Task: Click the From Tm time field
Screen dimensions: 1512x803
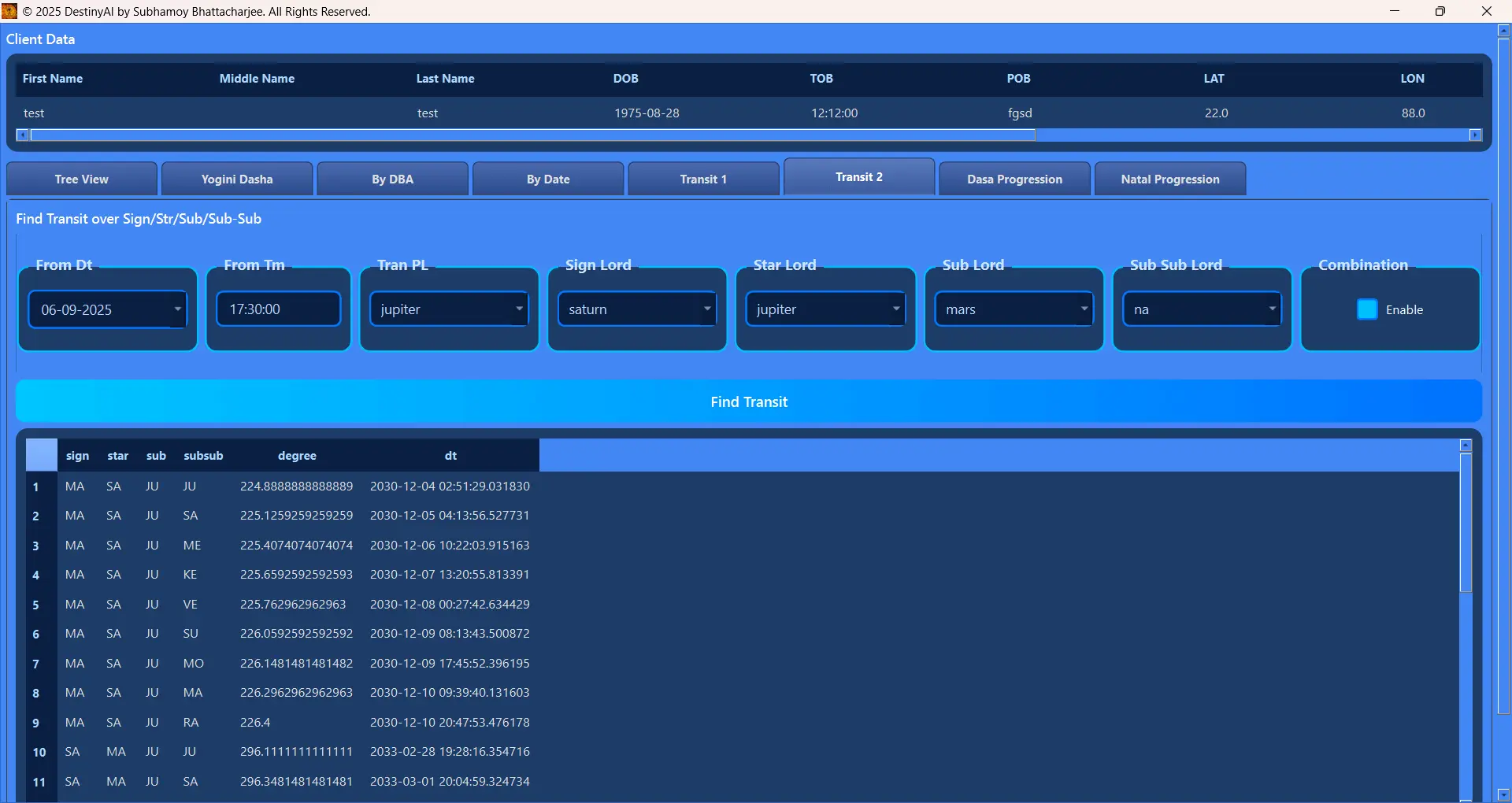Action: coord(278,309)
